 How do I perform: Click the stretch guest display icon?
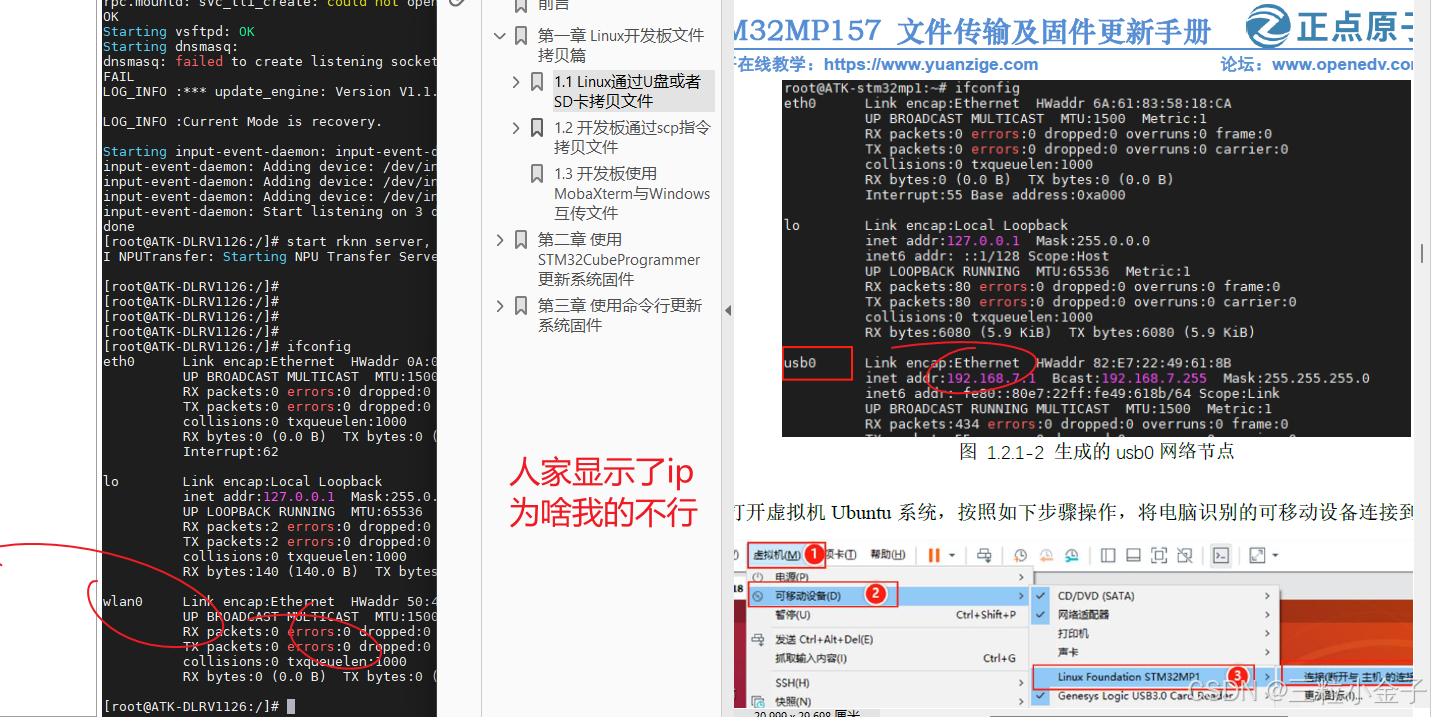click(1257, 555)
